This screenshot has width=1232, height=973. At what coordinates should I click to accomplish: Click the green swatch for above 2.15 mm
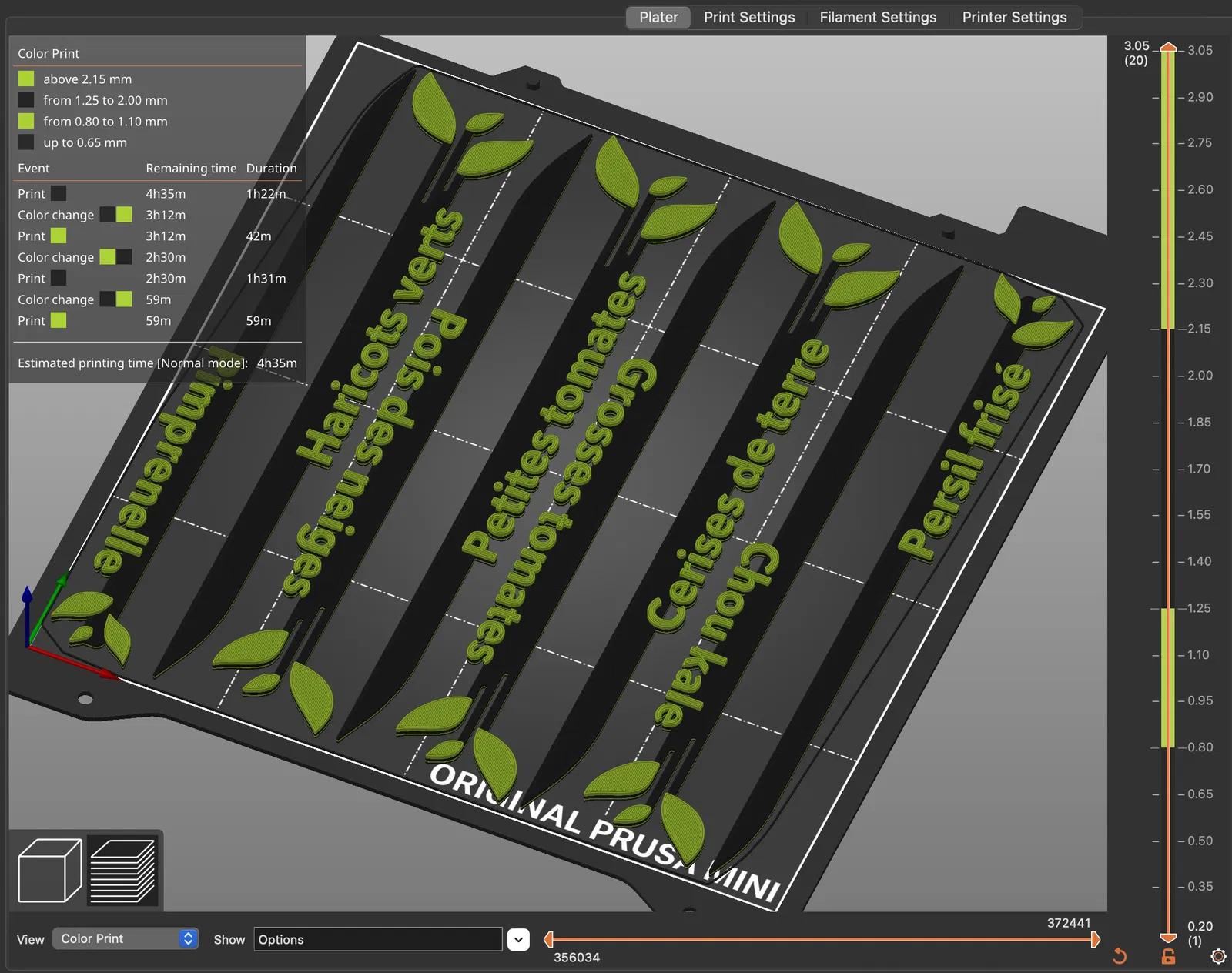coord(26,79)
